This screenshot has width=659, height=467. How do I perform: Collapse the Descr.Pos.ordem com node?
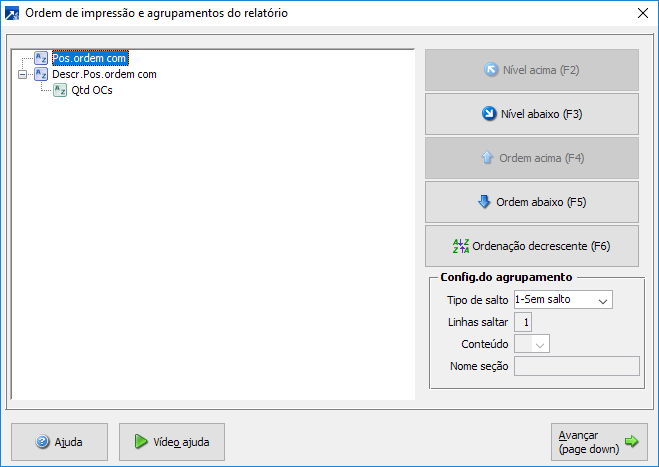22,74
